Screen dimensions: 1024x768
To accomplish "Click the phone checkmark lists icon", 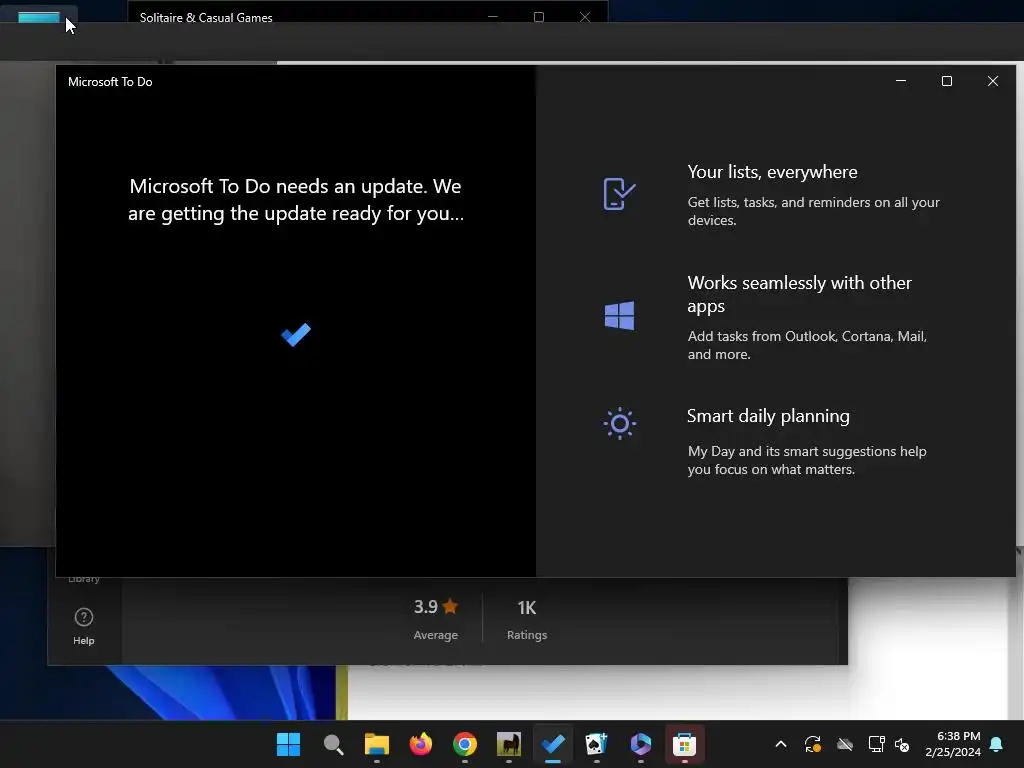I will 619,194.
